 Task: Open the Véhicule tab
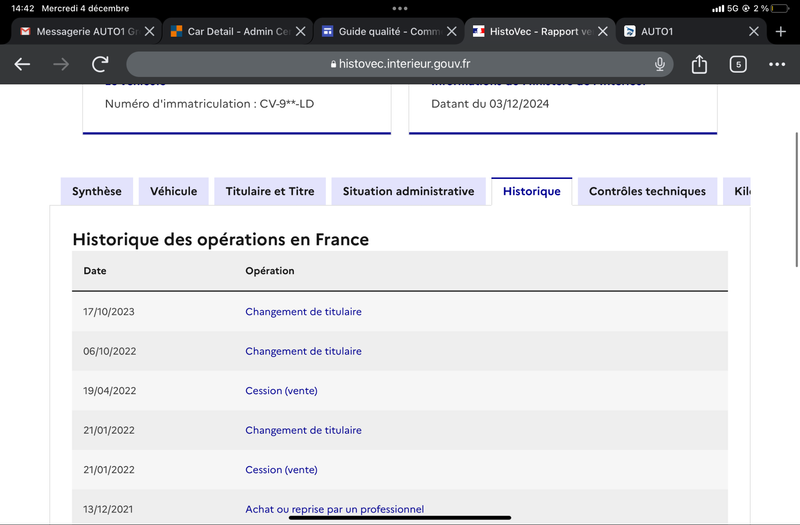tap(173, 191)
